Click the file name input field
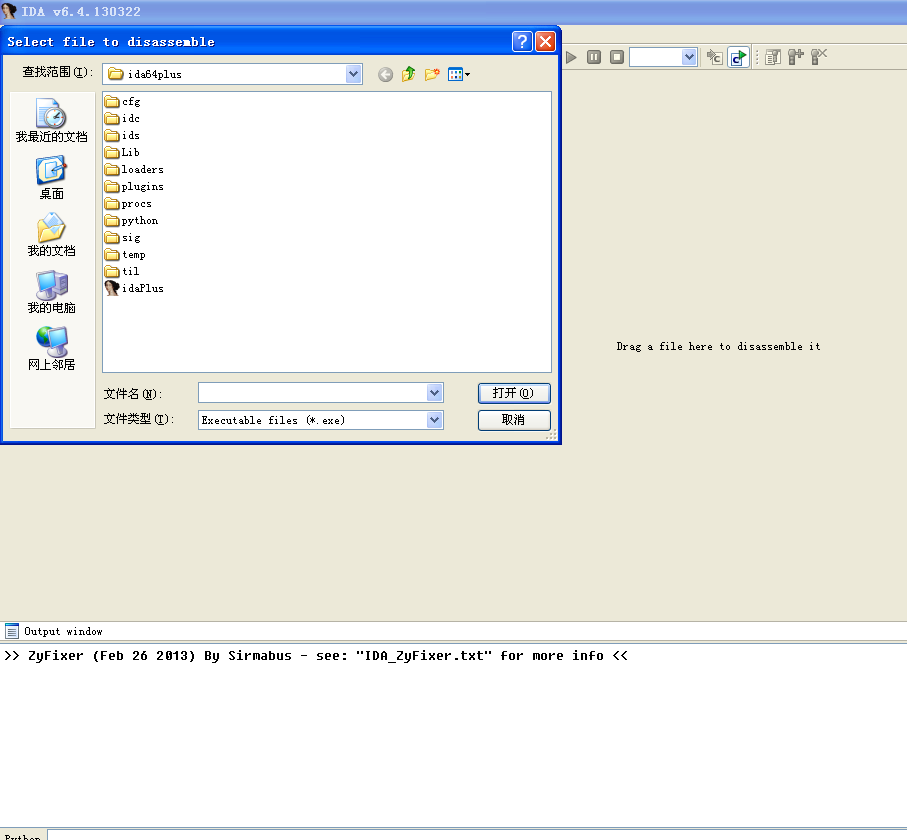The height and width of the screenshot is (840, 907). [312, 393]
